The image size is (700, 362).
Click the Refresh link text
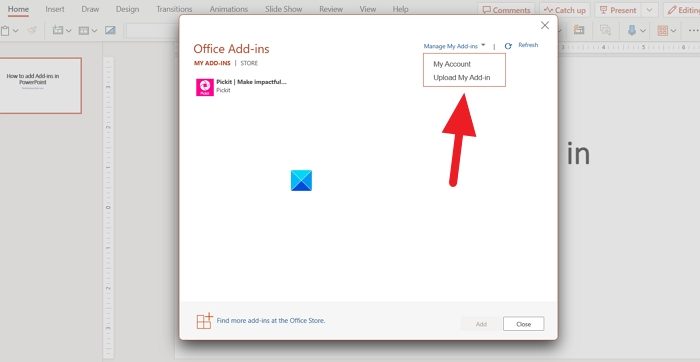(528, 45)
